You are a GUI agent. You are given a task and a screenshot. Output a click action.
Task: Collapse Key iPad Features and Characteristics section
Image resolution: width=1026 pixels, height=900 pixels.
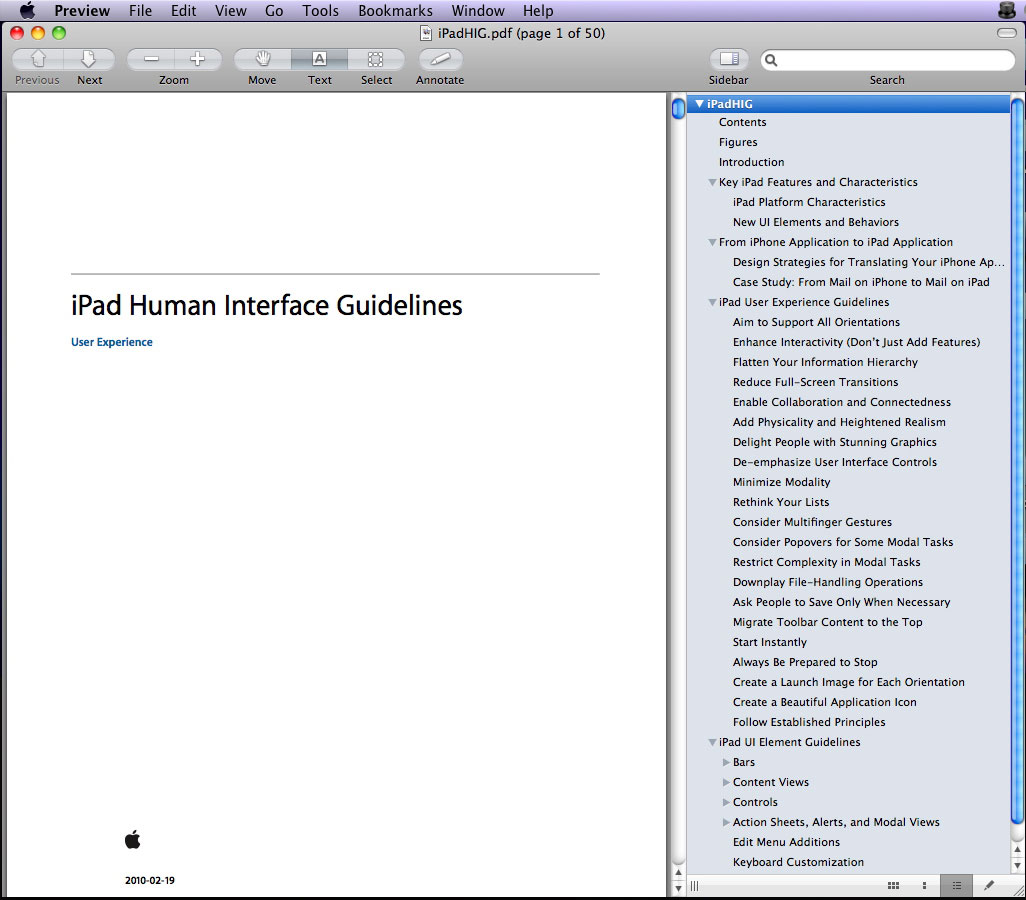[x=712, y=183]
